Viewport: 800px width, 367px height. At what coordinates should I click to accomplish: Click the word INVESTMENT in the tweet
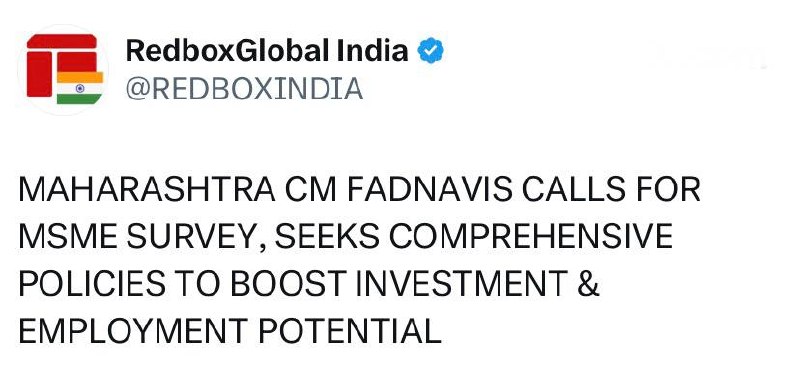[462, 283]
